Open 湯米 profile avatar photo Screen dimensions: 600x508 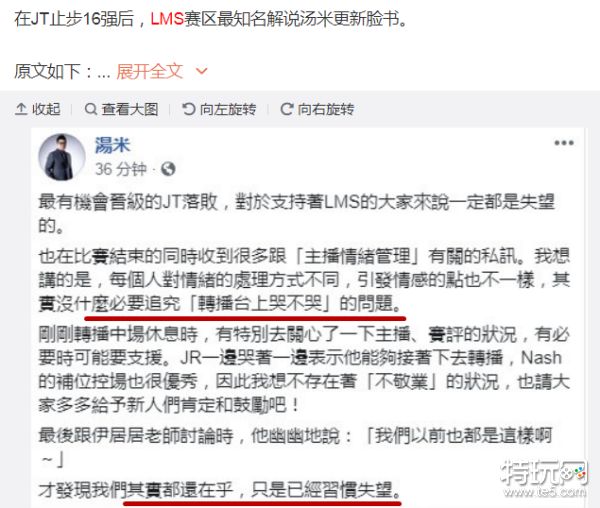[61, 157]
